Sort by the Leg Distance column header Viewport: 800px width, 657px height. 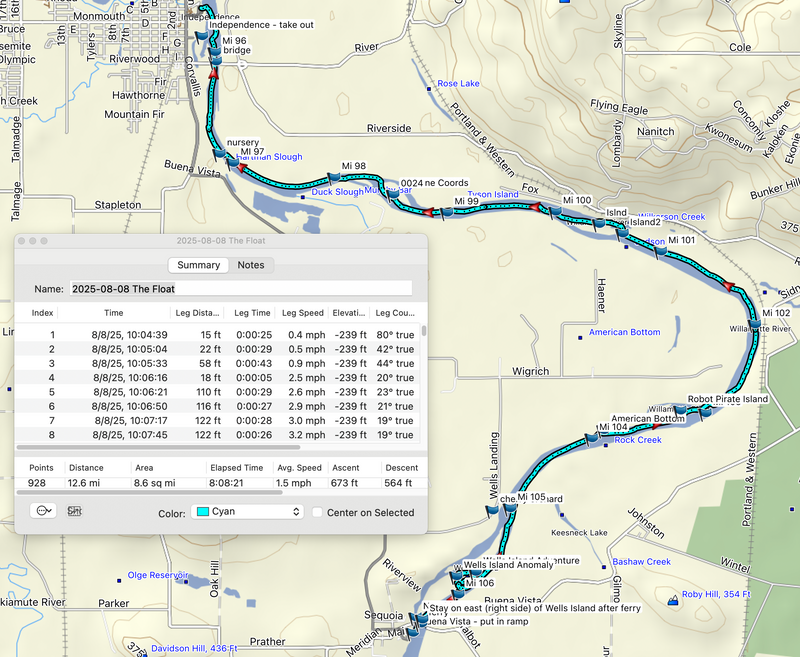tap(197, 313)
